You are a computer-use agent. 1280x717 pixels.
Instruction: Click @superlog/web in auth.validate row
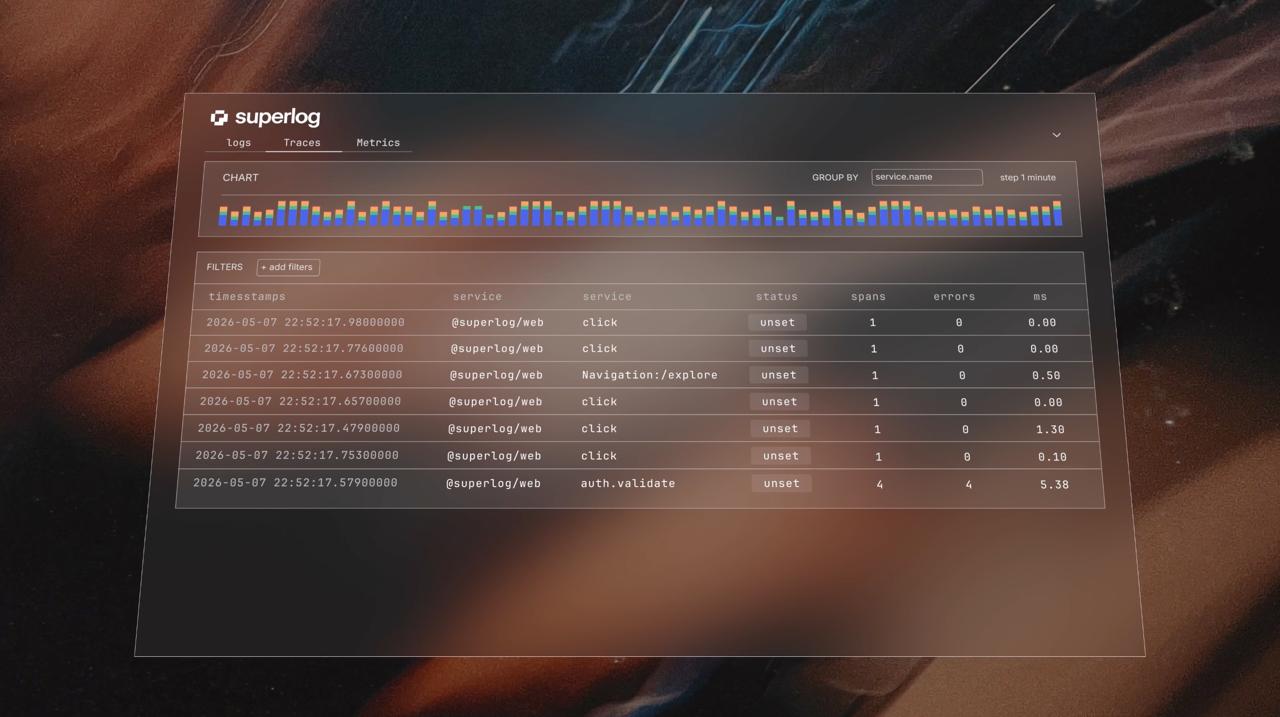493,483
